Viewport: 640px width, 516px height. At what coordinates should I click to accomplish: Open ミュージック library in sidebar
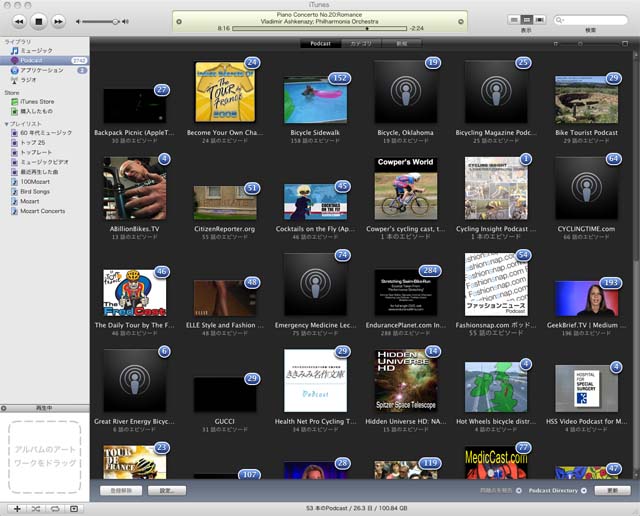45,51
